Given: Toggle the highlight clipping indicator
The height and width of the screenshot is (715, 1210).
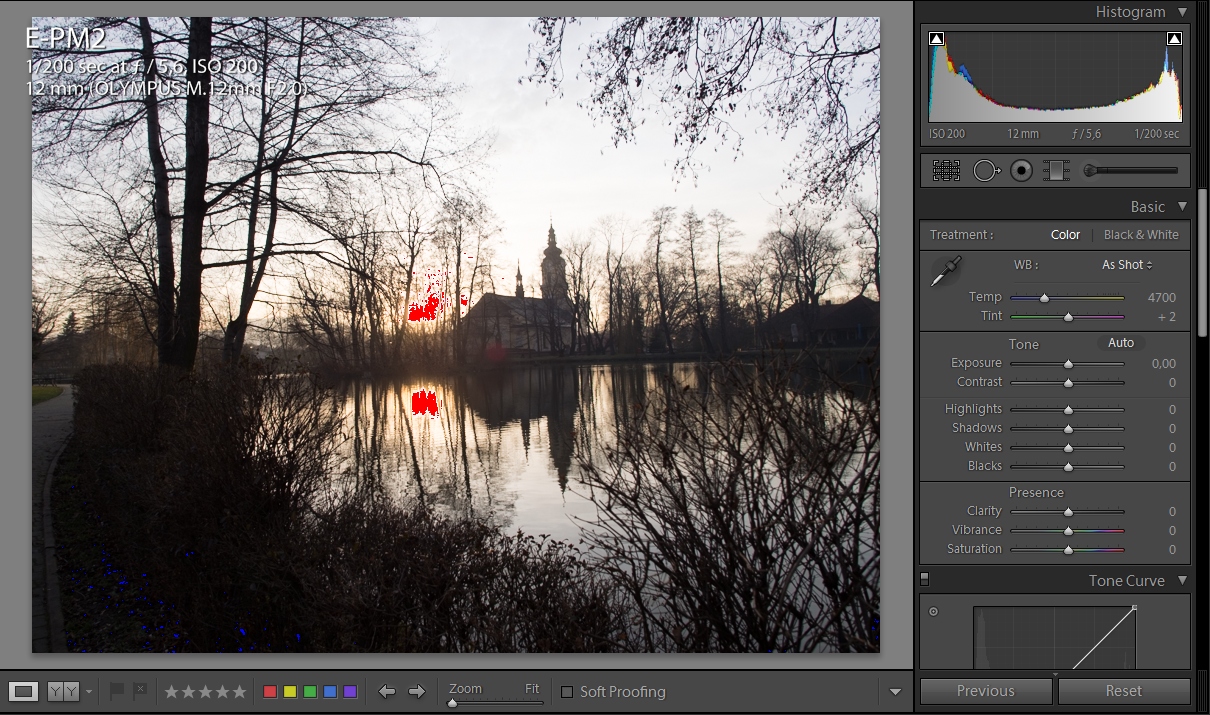Looking at the screenshot, I should pos(1174,39).
